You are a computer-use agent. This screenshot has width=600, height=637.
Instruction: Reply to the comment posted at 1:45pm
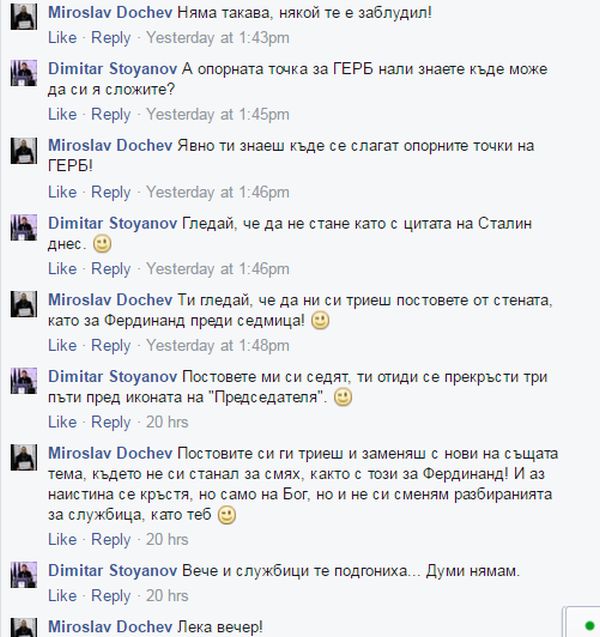click(110, 114)
